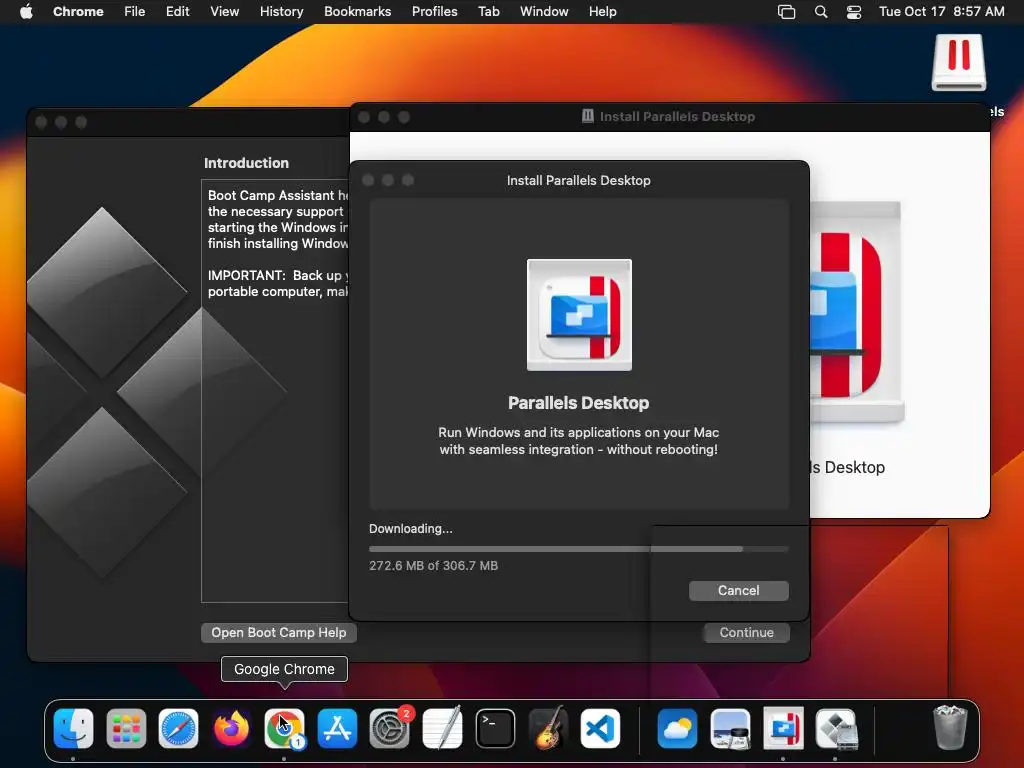Open System Settings with badge in Dock
This screenshot has height=768, width=1024.
tap(390, 728)
